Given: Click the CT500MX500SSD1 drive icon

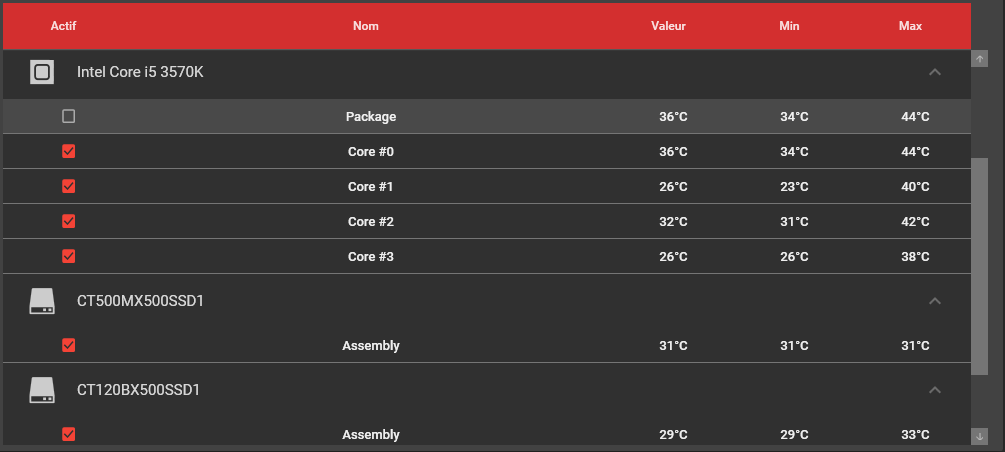Looking at the screenshot, I should (42, 301).
